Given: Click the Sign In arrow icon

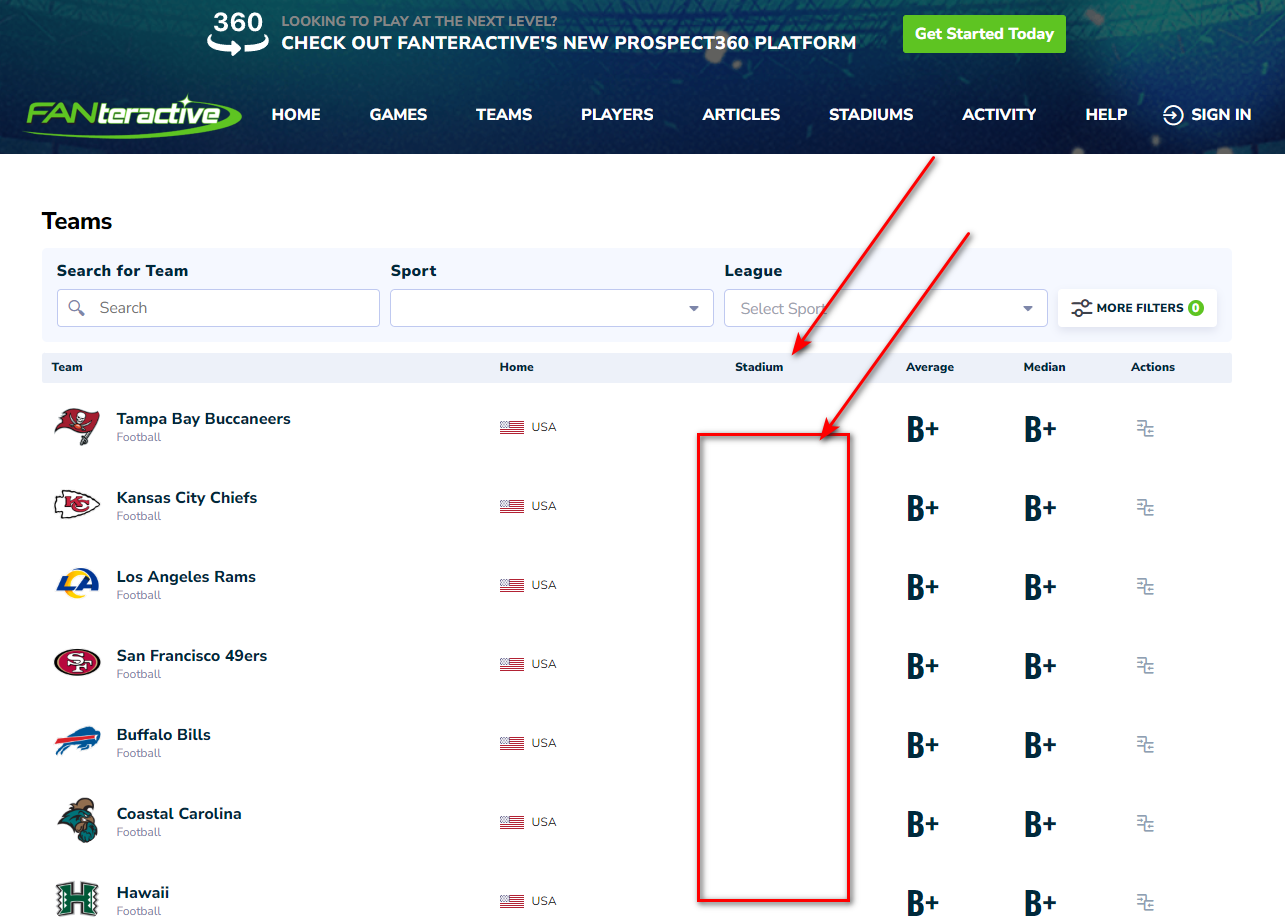Looking at the screenshot, I should pos(1173,115).
